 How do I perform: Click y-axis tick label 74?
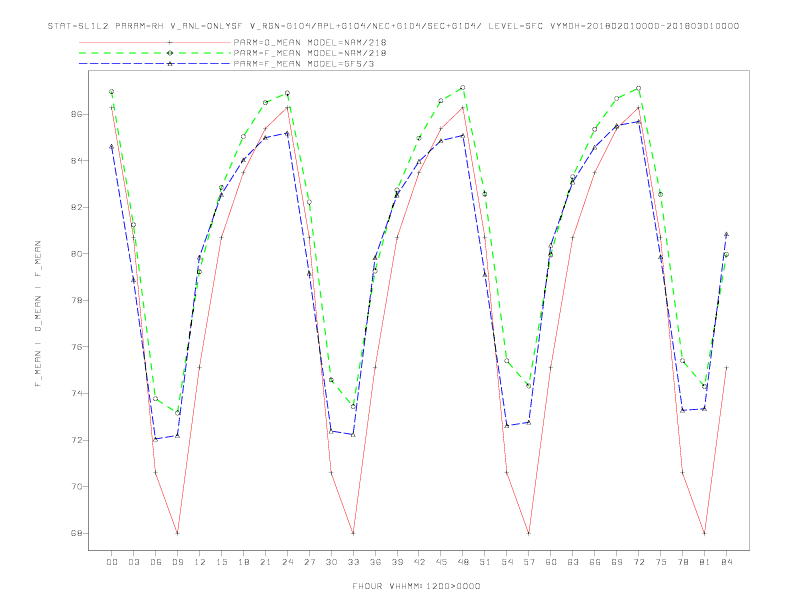(75, 393)
